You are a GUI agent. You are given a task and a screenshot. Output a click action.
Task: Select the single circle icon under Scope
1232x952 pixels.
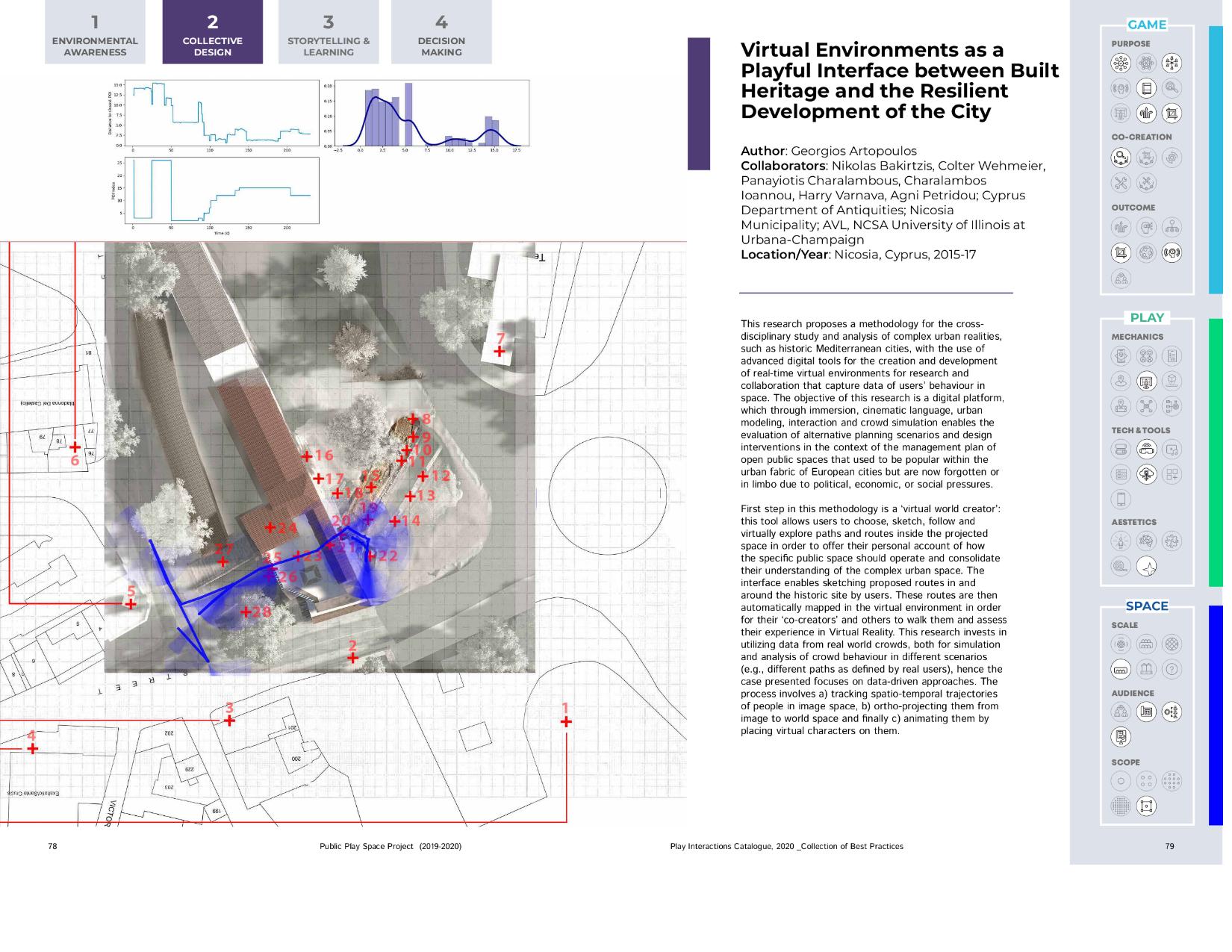tap(1121, 781)
